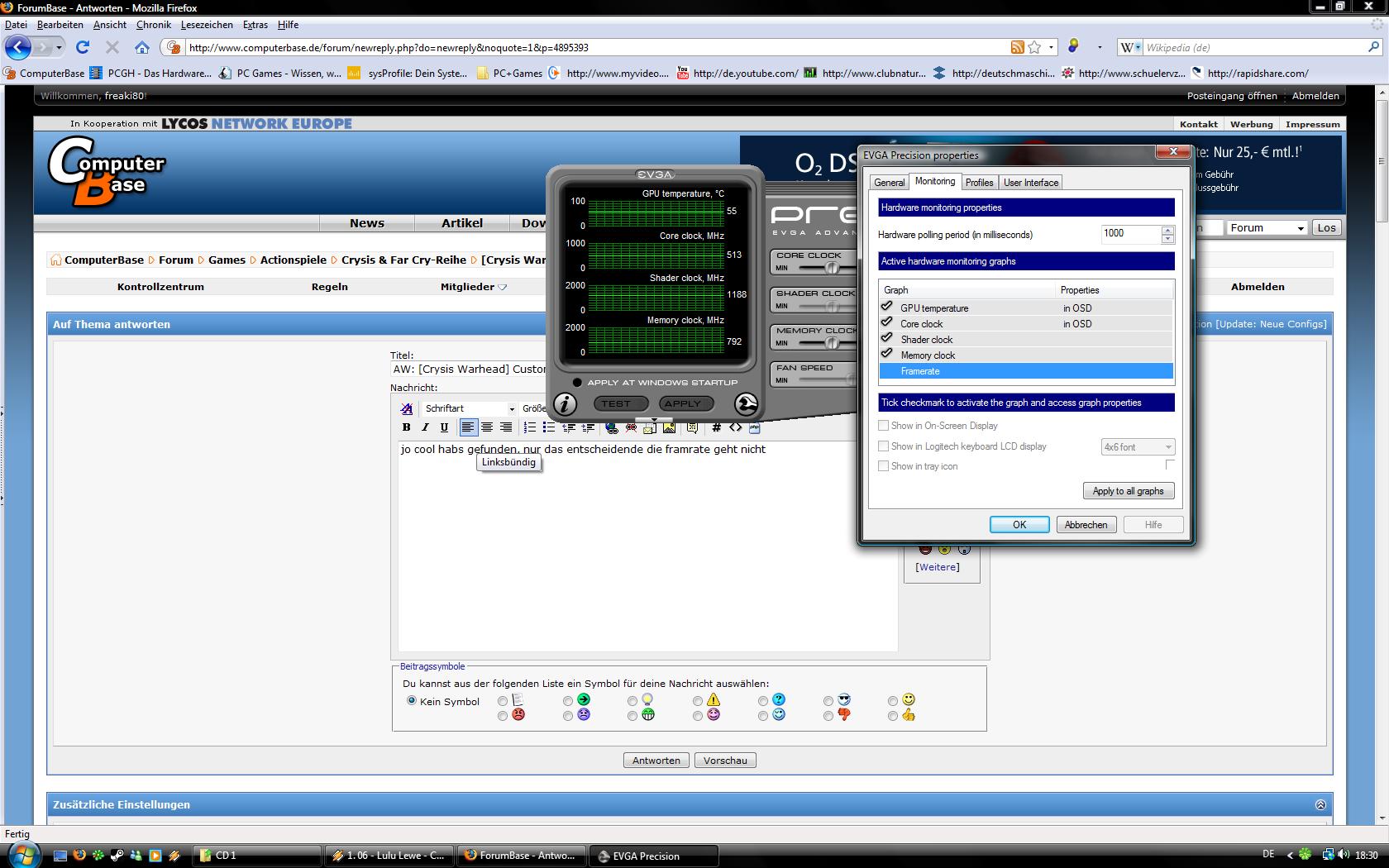
Task: Open the Weitere smilies link
Action: [x=938, y=567]
